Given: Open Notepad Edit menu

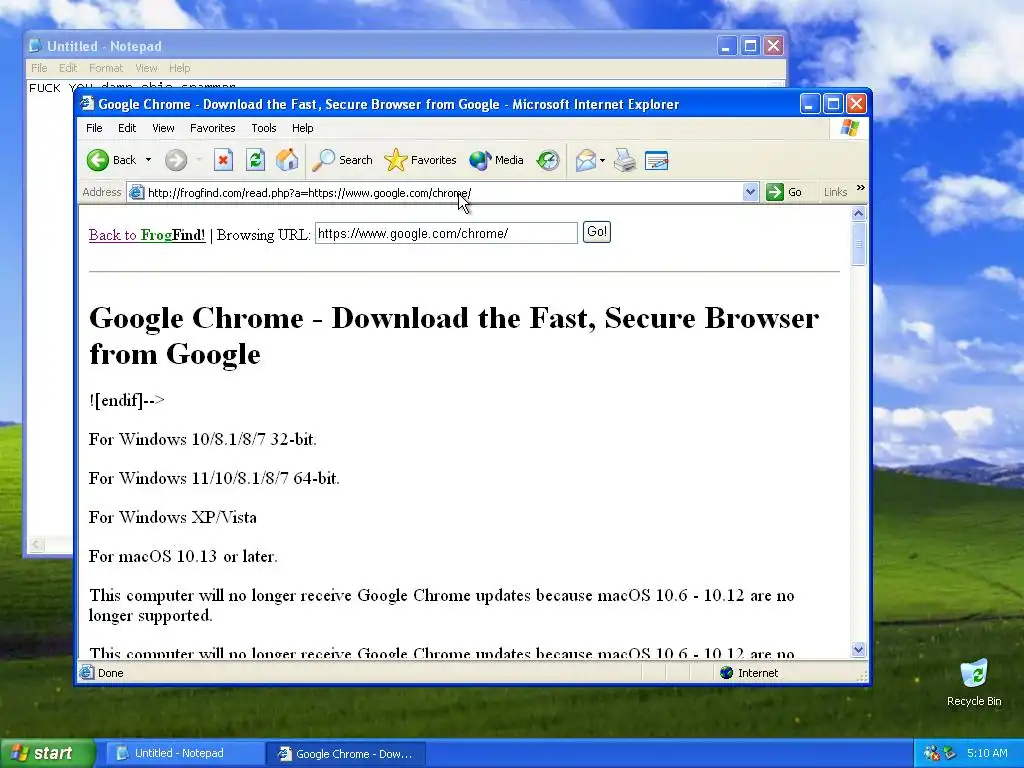Looking at the screenshot, I should point(68,68).
